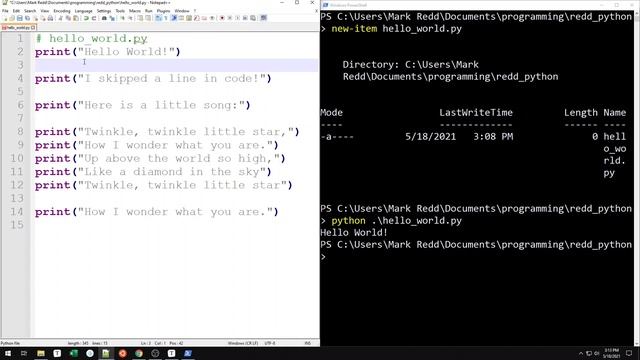The height and width of the screenshot is (360, 640).
Task: Open the Run menu
Action: [x=149, y=11]
